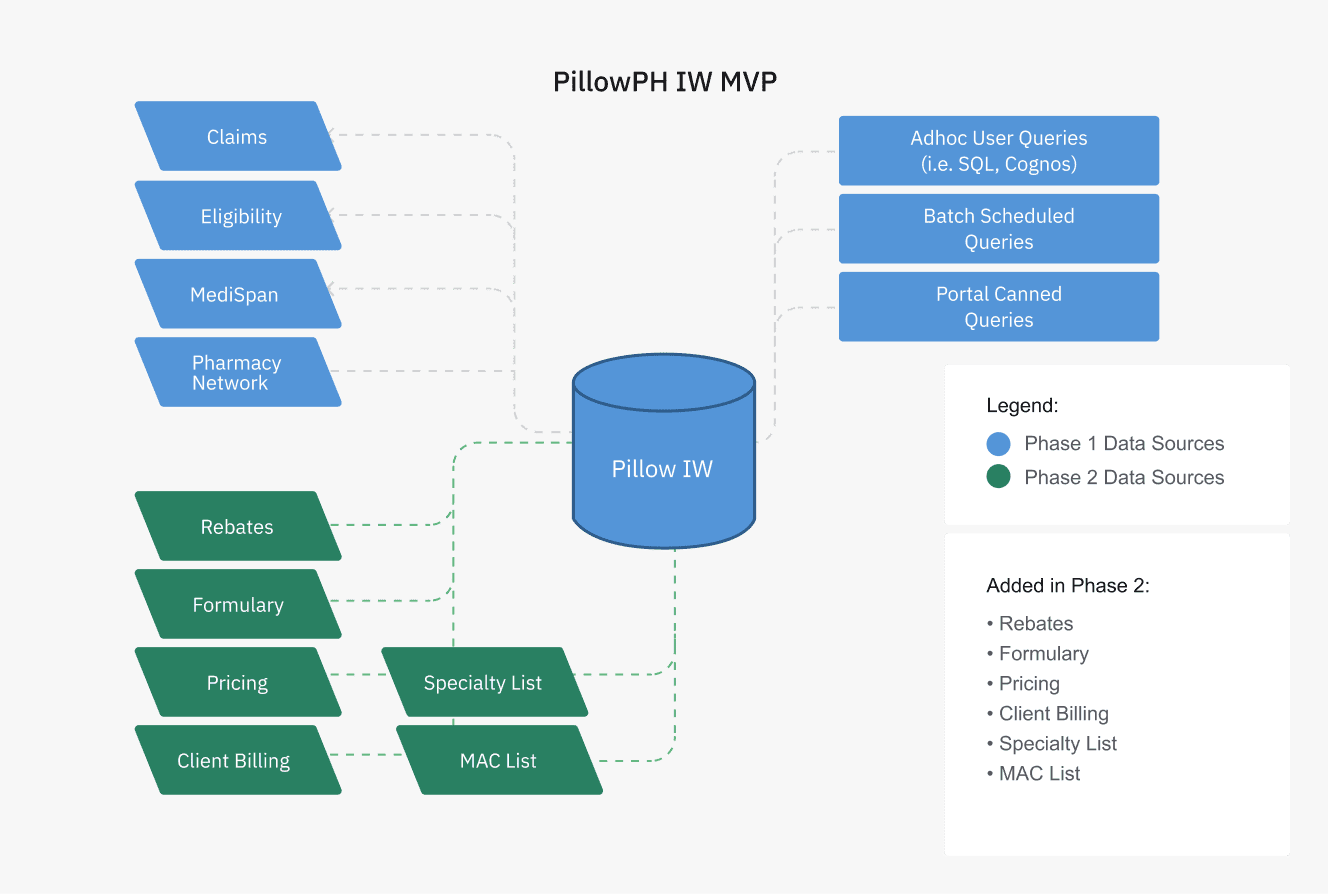Click the Rebates bullet list entry
This screenshot has width=1328, height=894.
(1030, 624)
